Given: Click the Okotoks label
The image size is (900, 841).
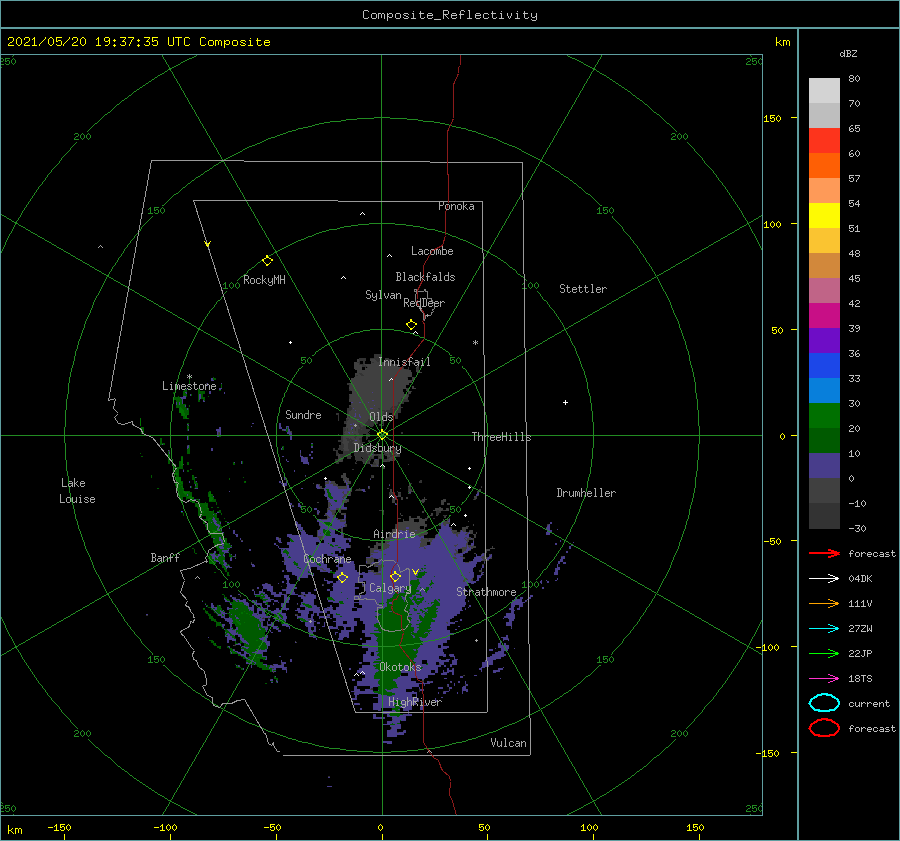Looking at the screenshot, I should [400, 666].
